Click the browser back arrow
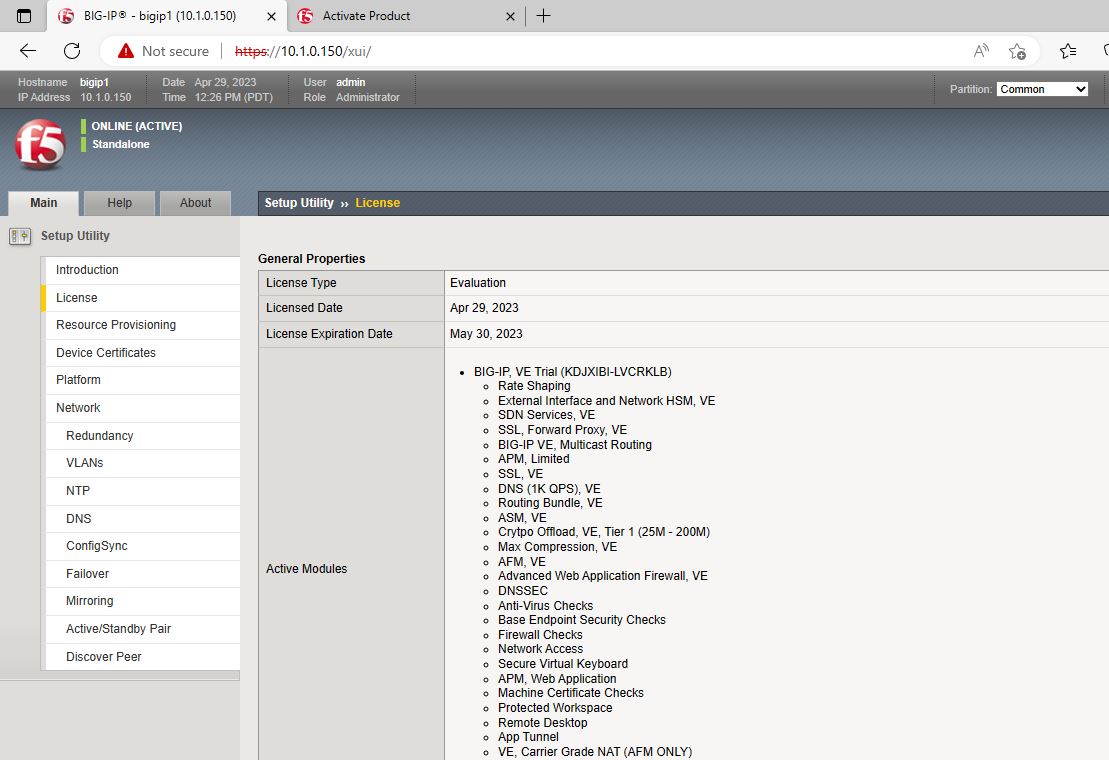Image resolution: width=1109 pixels, height=760 pixels. pos(28,51)
